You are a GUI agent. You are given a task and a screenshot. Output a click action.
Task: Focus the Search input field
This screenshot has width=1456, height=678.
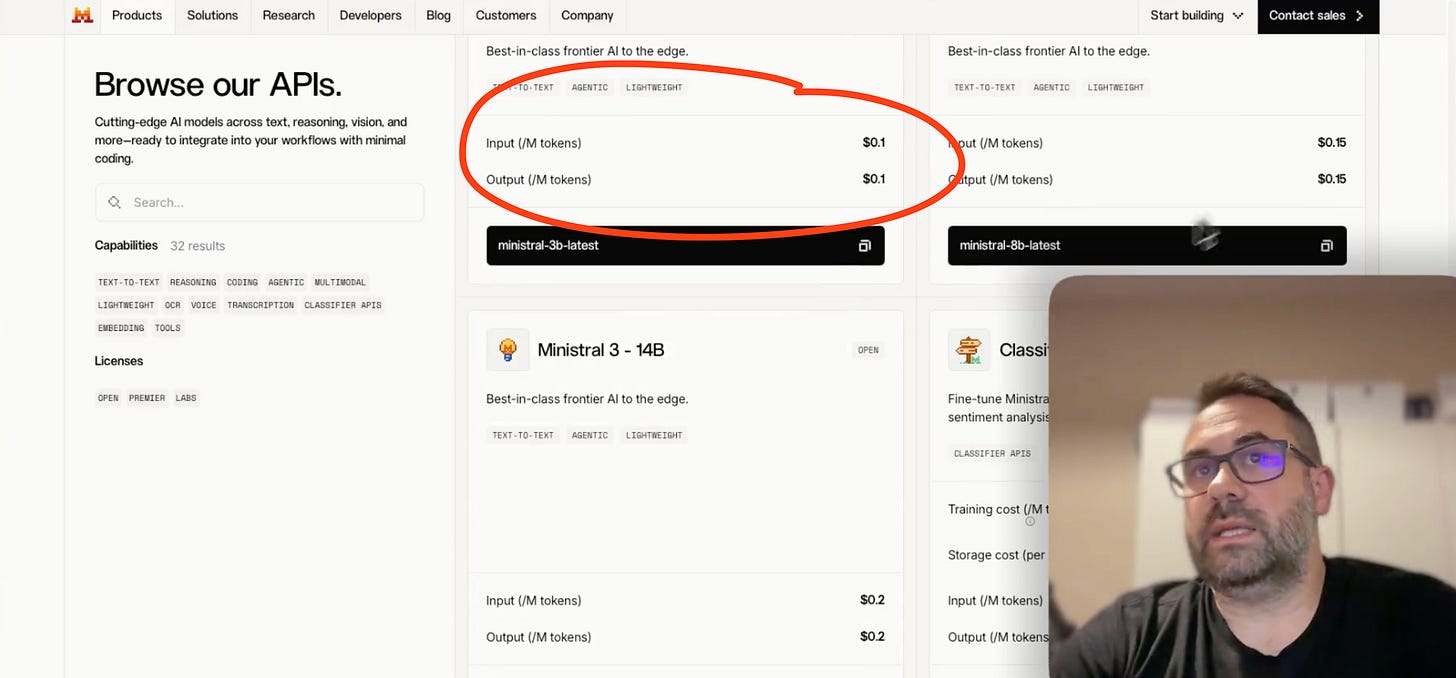click(x=259, y=202)
